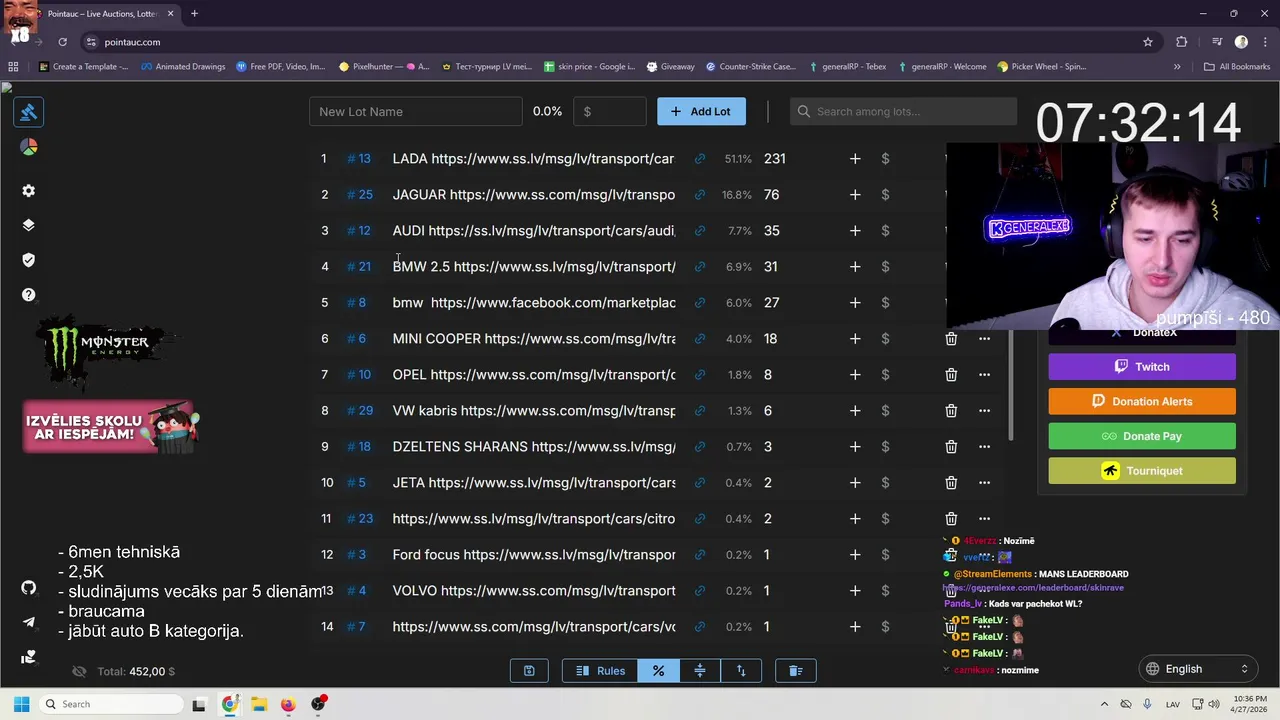
Task: Open link icon on BMW 2.5 row
Action: point(700,267)
